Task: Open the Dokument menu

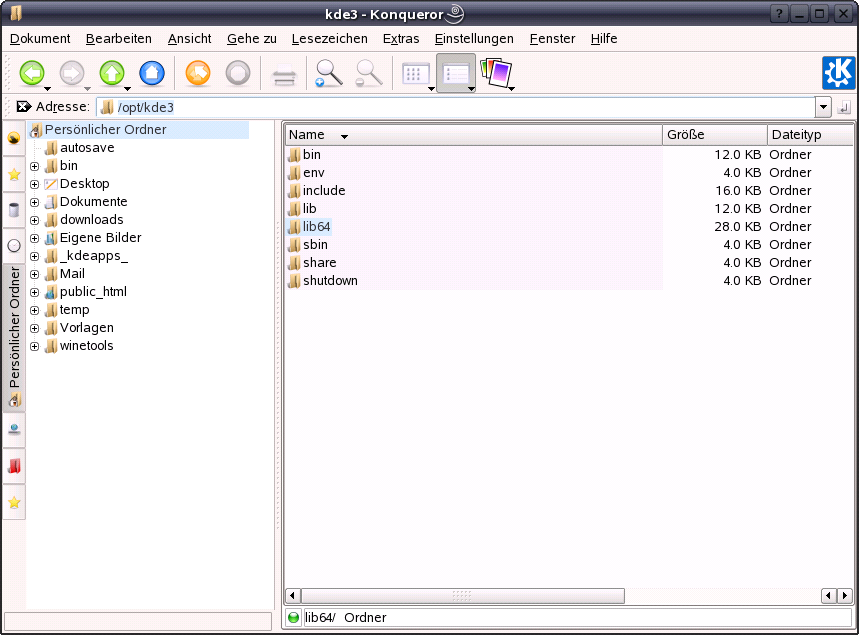Action: [x=40, y=39]
